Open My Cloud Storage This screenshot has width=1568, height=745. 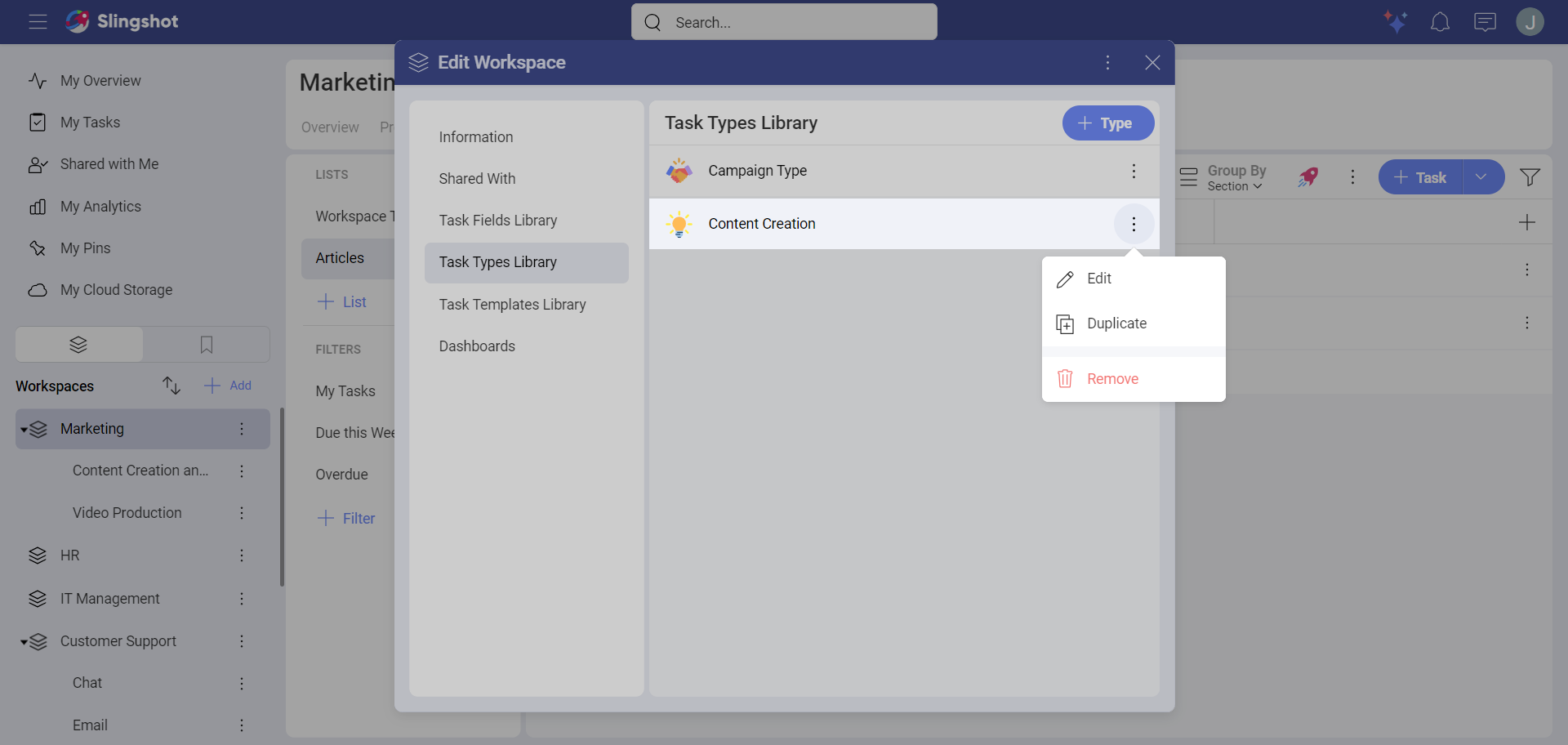click(116, 290)
